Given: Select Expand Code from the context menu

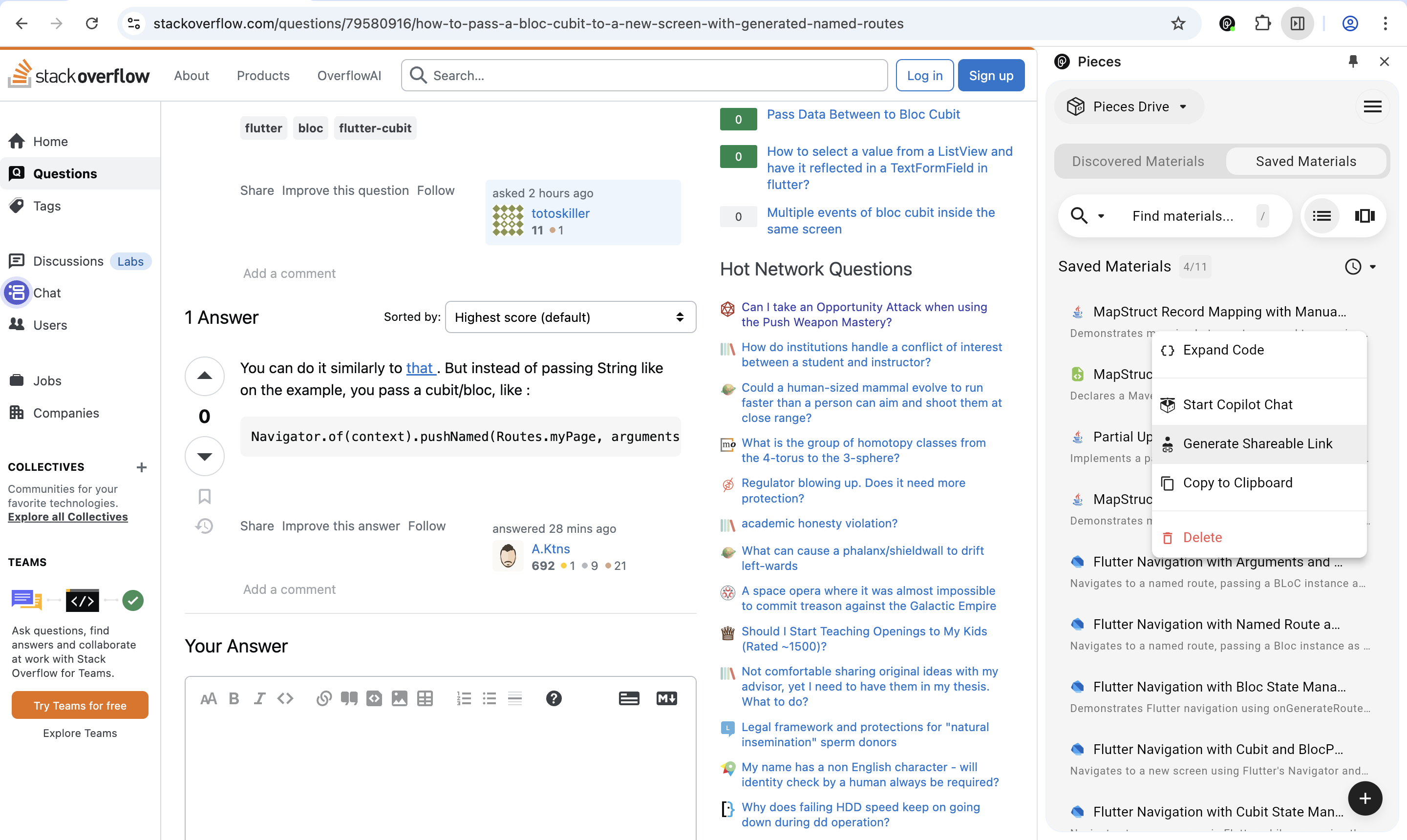Looking at the screenshot, I should click(1258, 350).
